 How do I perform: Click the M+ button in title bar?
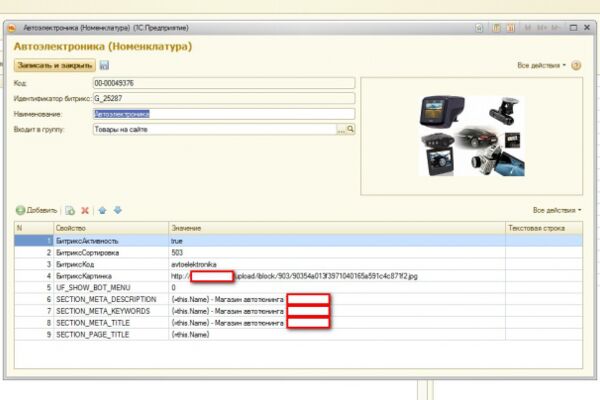[541, 28]
